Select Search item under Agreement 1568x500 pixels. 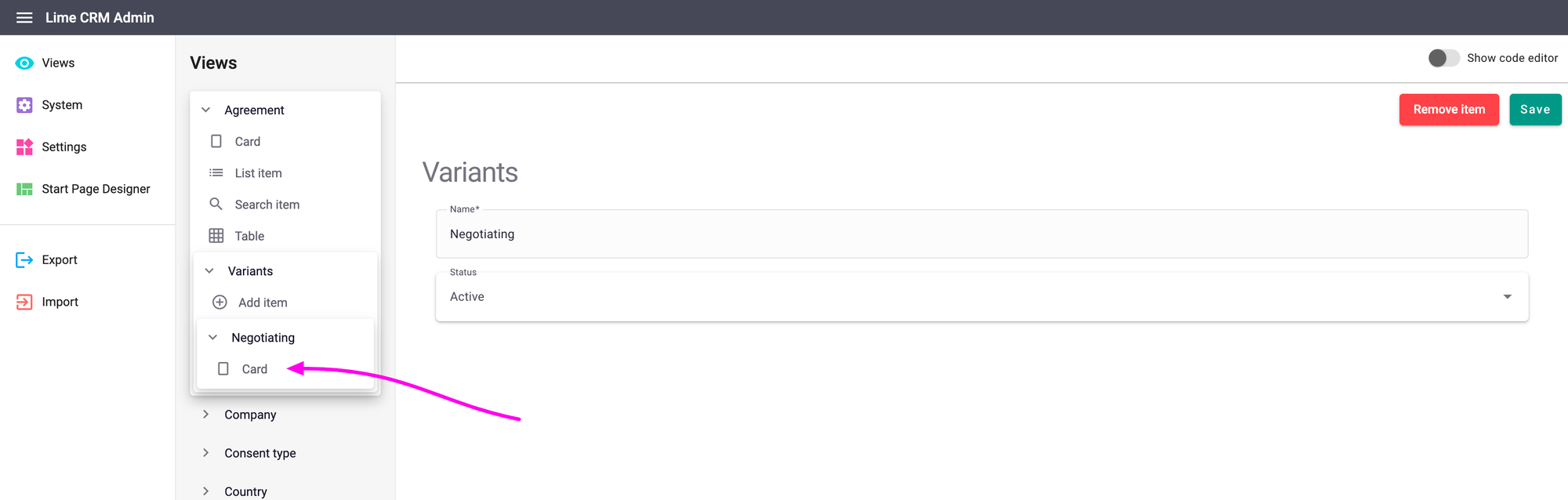pyautogui.click(x=267, y=205)
